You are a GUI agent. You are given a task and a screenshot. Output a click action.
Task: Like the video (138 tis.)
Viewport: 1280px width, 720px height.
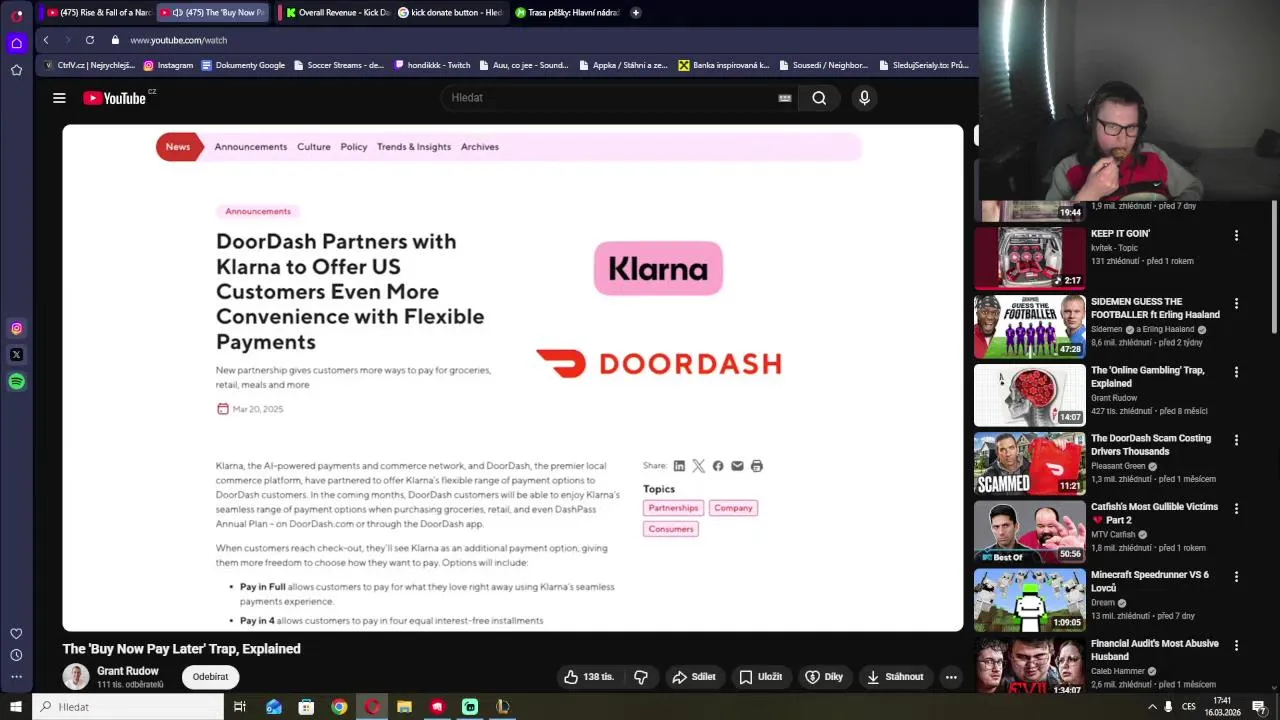589,677
